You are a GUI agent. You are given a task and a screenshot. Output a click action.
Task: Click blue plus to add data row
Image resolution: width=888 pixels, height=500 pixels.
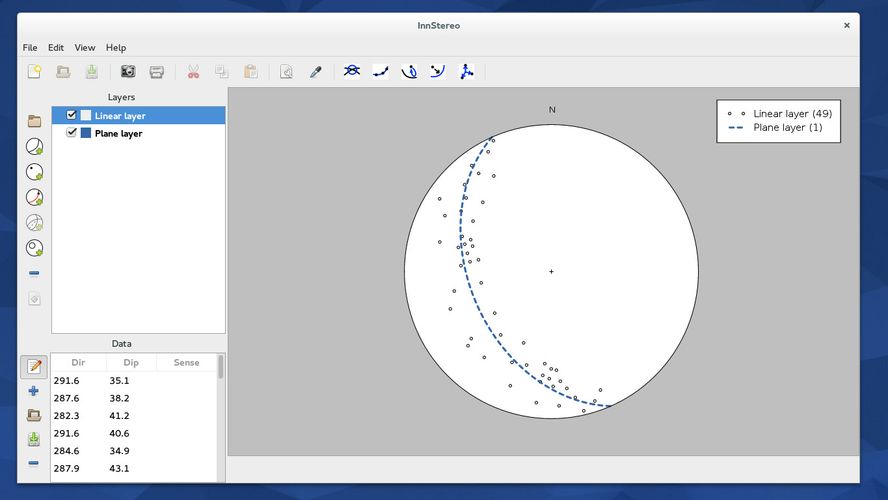pos(34,391)
